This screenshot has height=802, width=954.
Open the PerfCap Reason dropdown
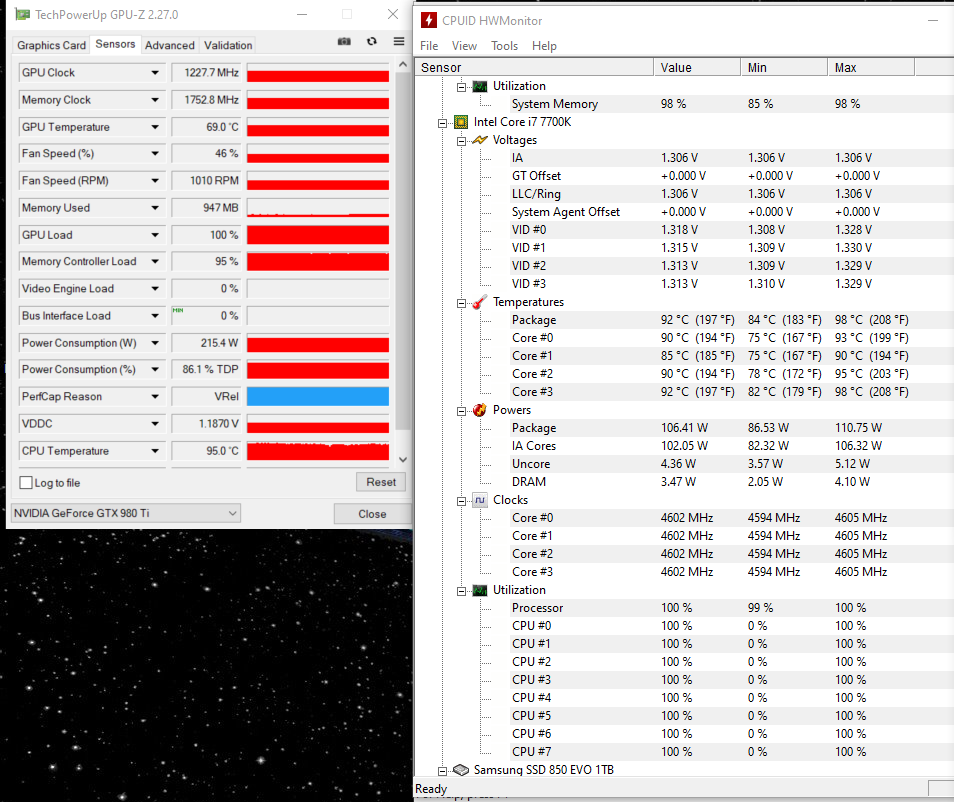[x=155, y=397]
